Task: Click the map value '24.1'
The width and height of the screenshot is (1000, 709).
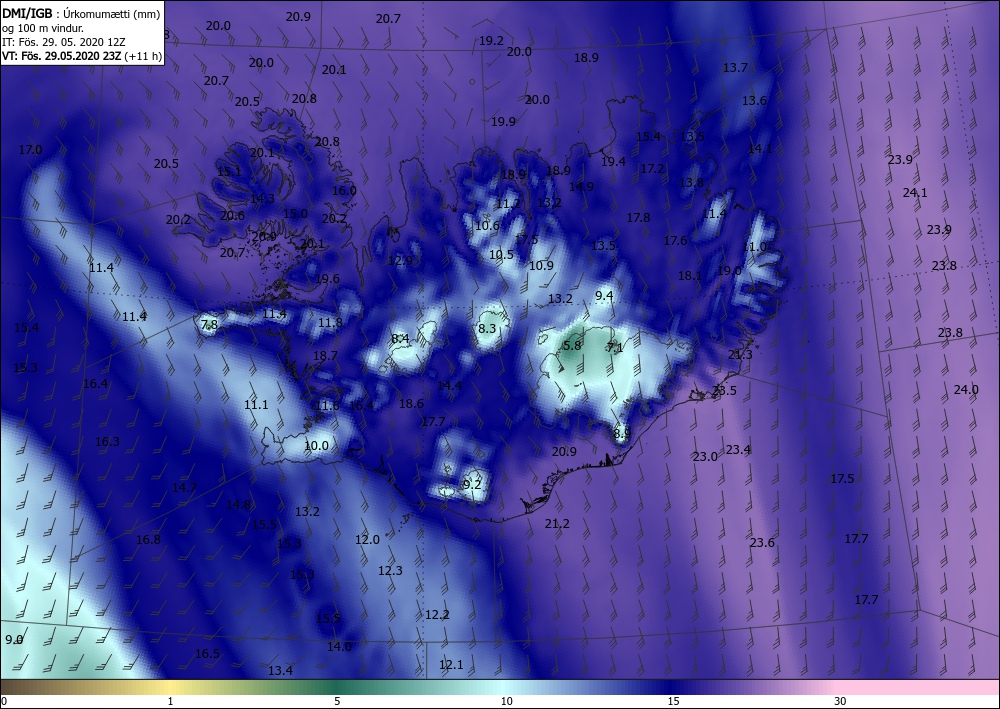Action: [x=915, y=193]
